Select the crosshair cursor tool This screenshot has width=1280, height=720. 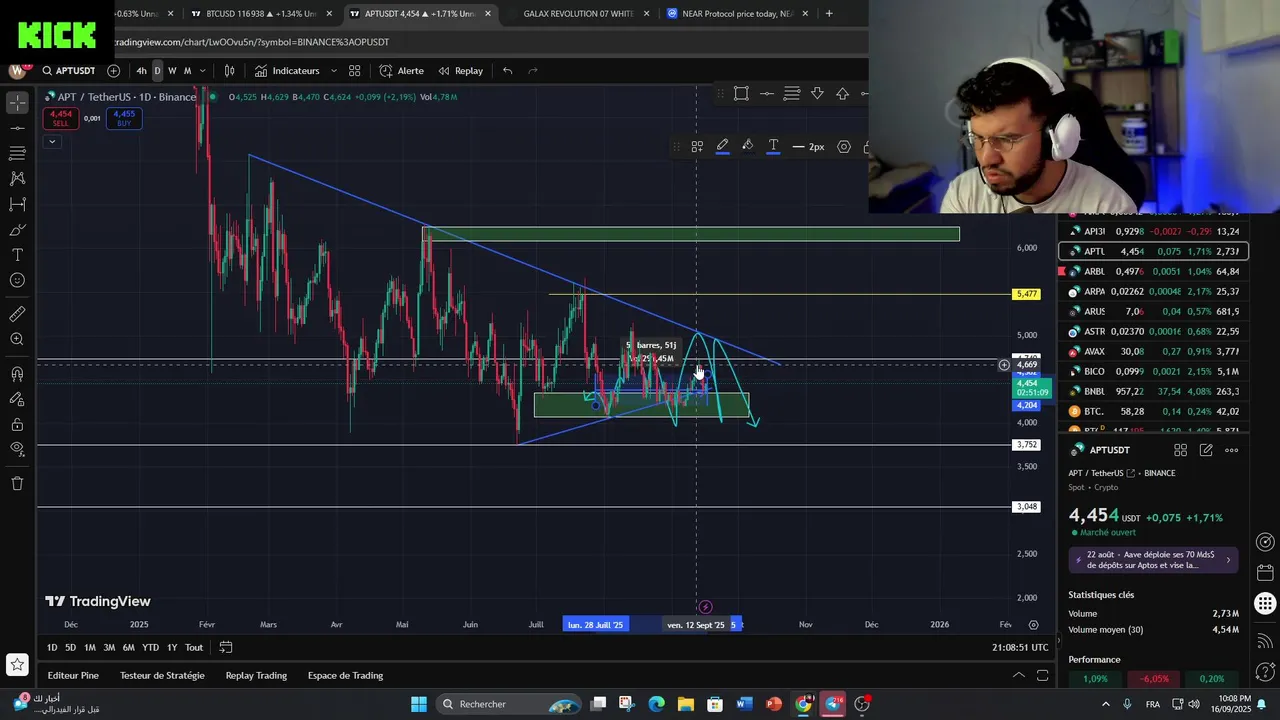(x=17, y=103)
